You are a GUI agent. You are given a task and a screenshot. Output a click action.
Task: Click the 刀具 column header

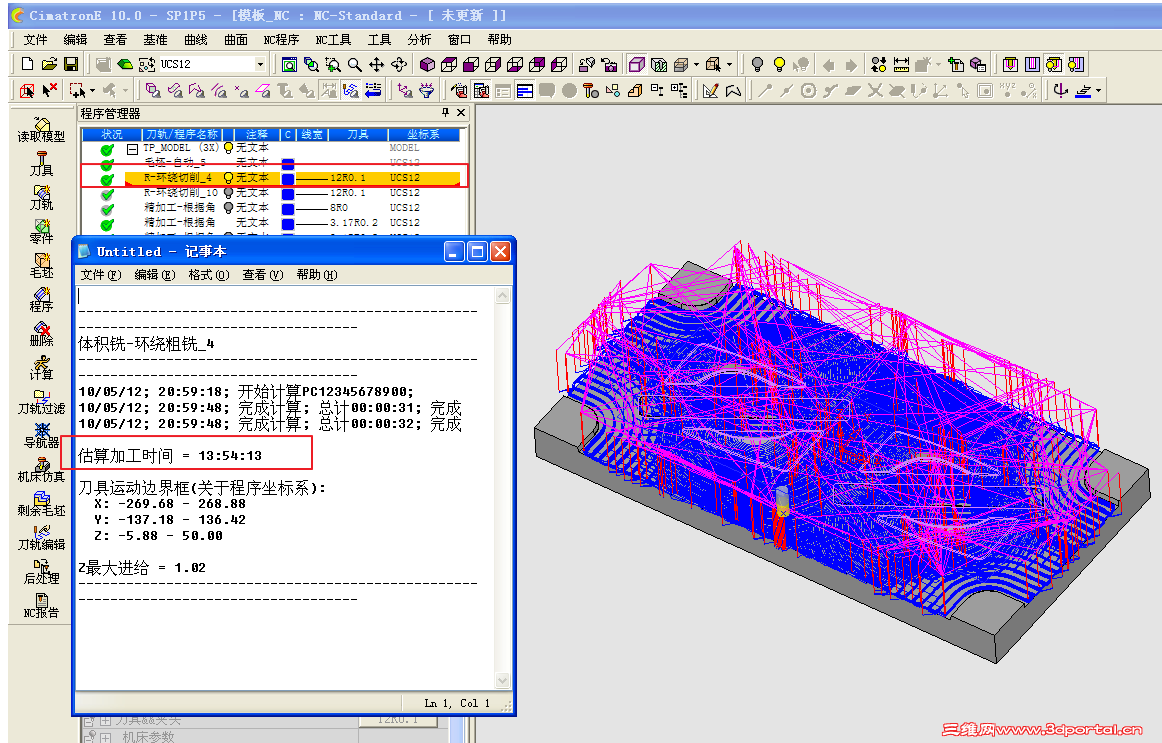point(358,134)
